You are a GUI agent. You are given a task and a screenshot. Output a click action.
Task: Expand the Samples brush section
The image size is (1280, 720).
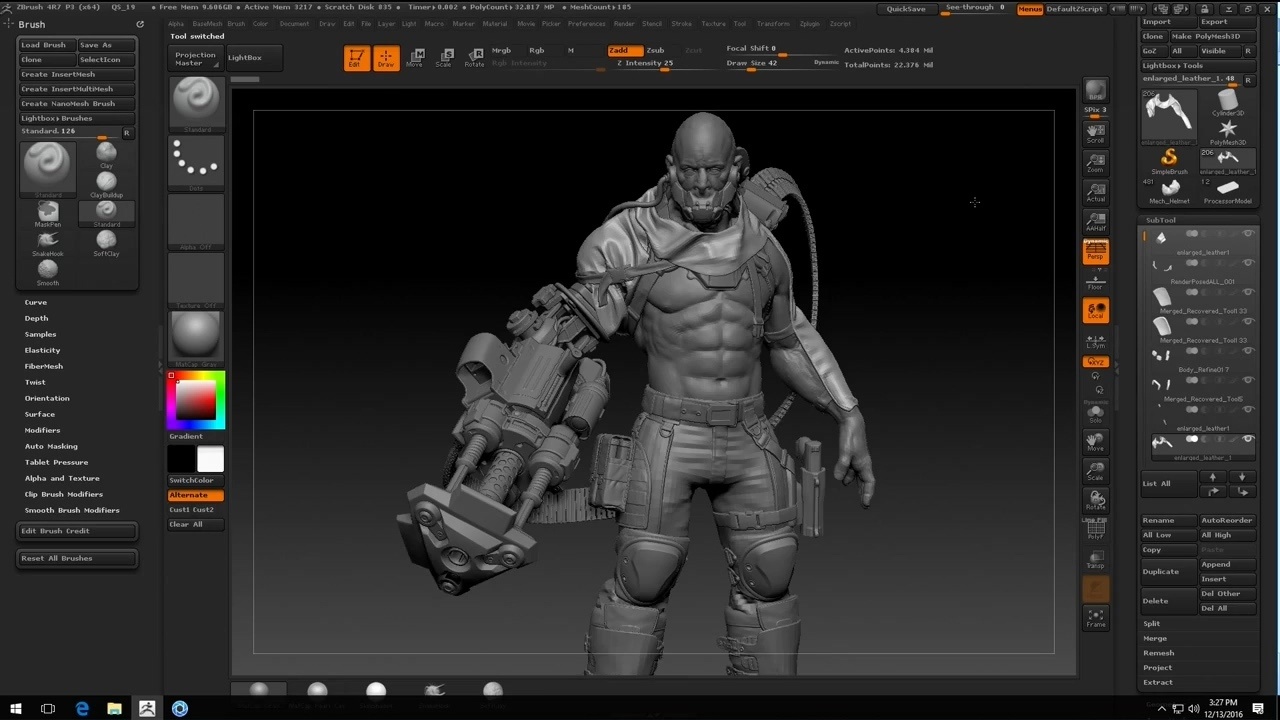coord(41,334)
